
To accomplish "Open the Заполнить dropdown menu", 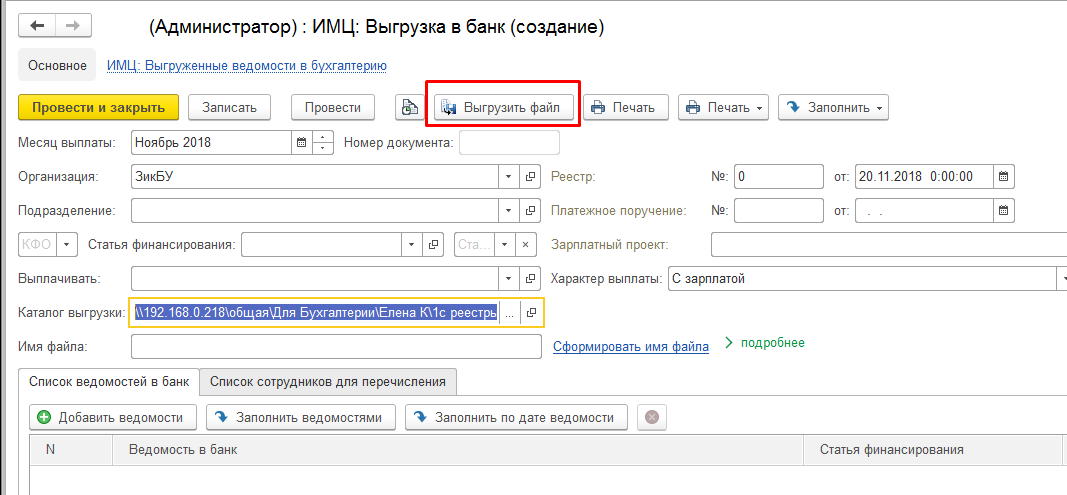I will click(834, 108).
